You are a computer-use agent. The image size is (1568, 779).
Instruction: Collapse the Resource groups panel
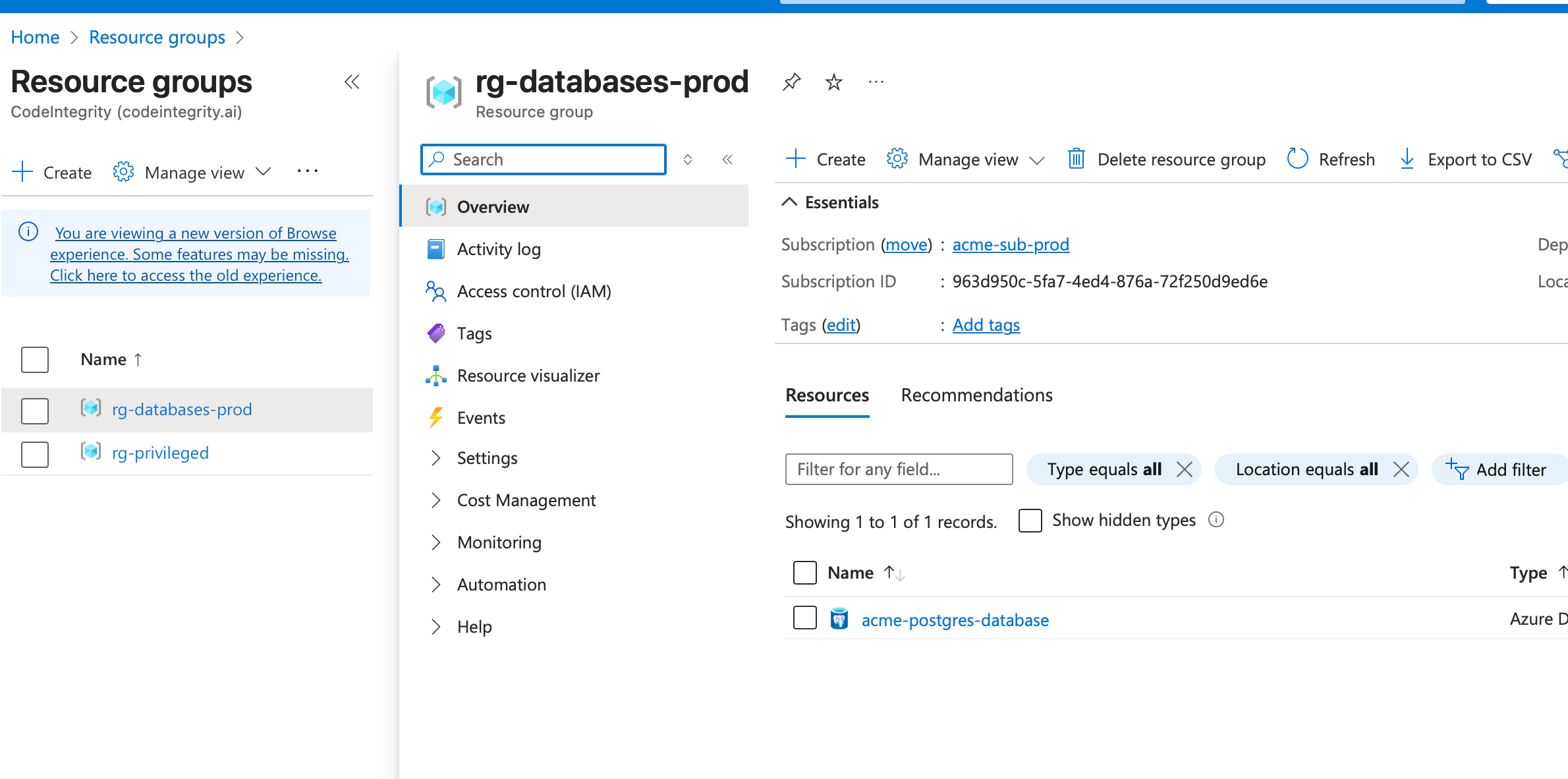pos(352,82)
